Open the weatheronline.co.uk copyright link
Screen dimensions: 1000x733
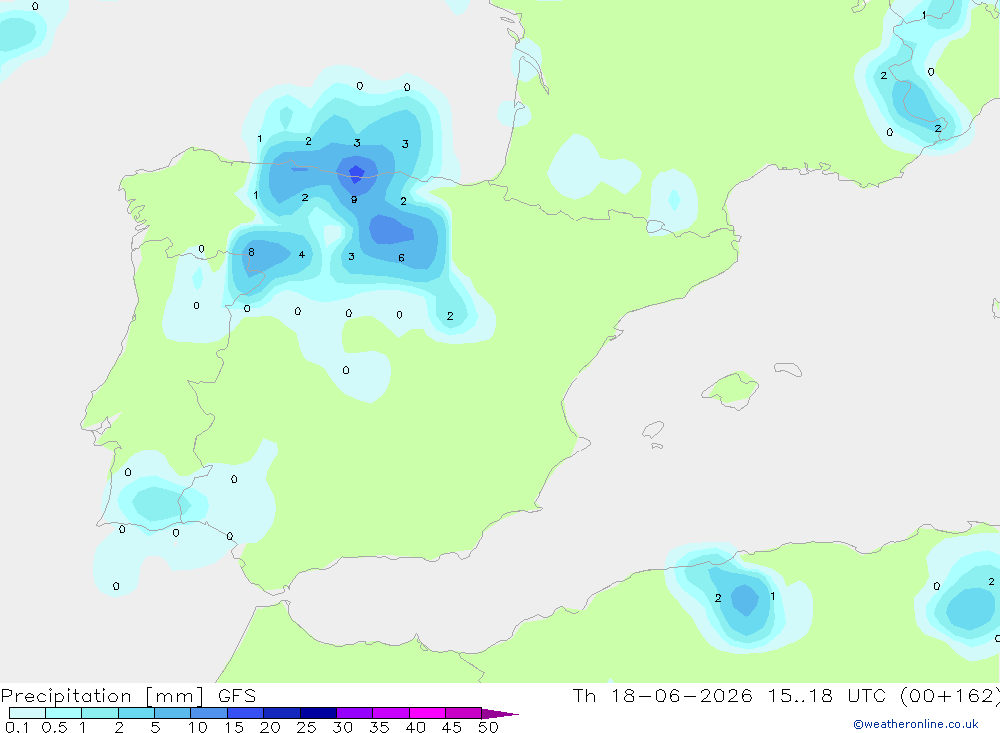[916, 724]
